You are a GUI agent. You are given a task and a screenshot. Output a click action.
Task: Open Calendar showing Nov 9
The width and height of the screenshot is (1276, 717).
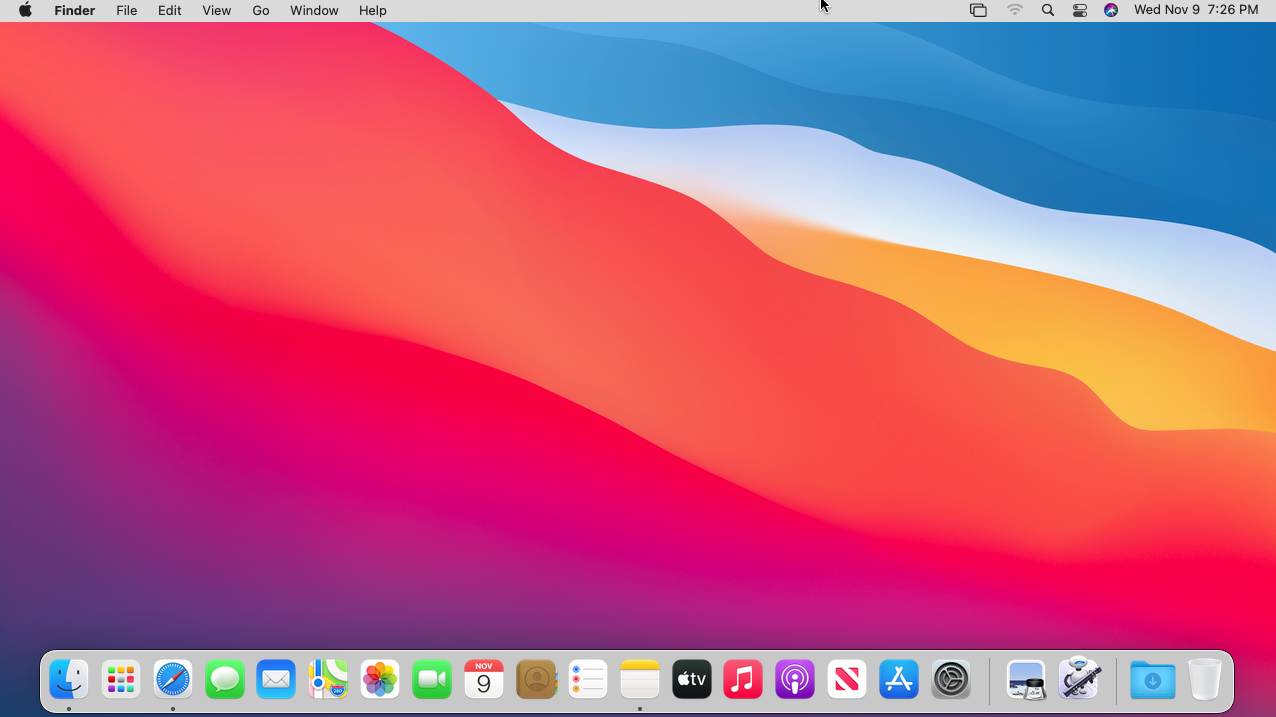484,680
